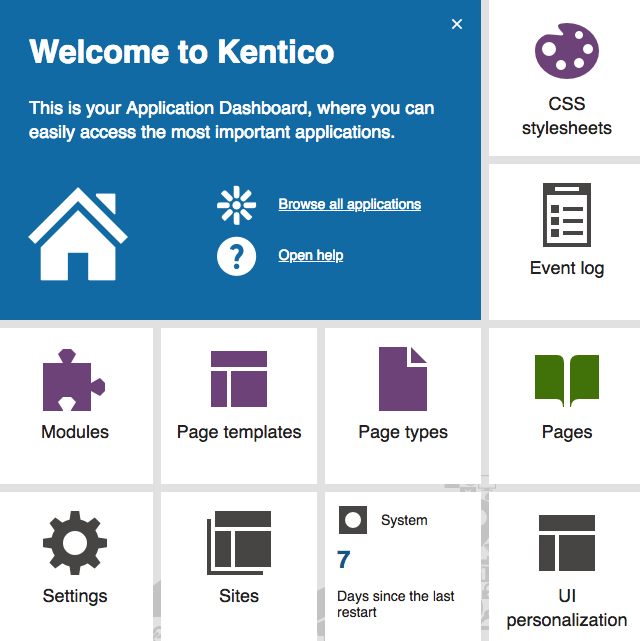
Task: Close the Welcome to Kentico banner
Action: (457, 24)
